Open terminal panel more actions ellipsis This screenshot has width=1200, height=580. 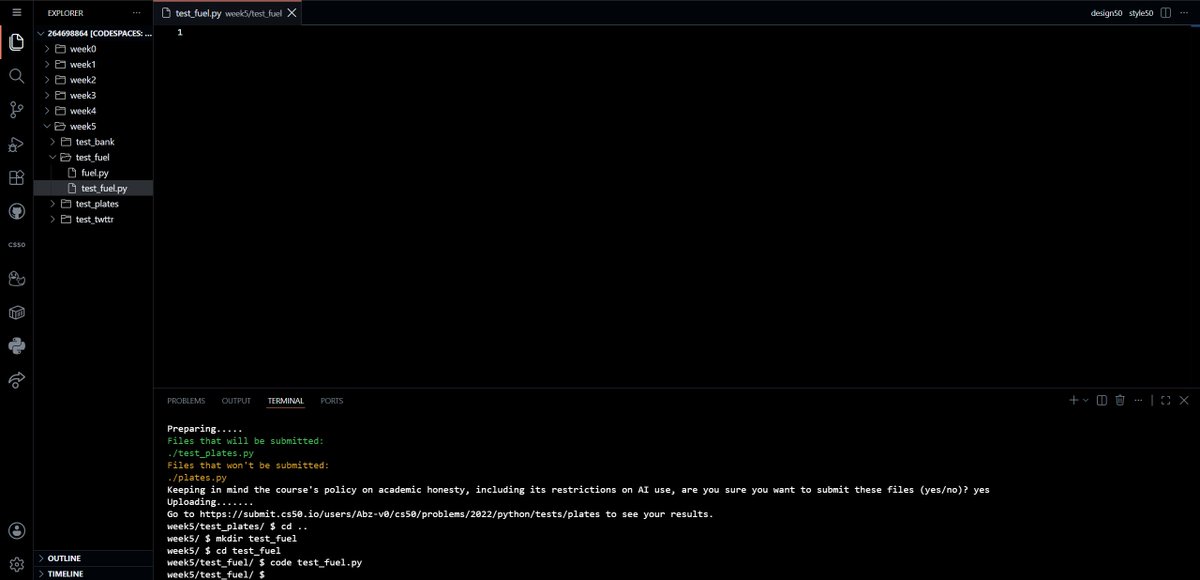[1140, 400]
